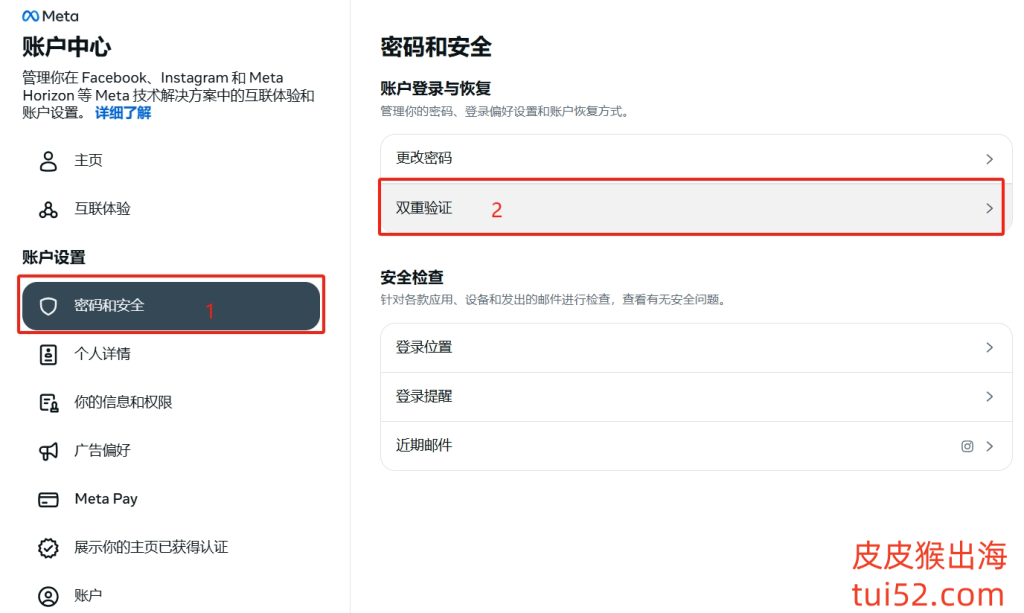Image resolution: width=1024 pixels, height=613 pixels.
Task: Open the 账户 menu item
Action: [88, 595]
